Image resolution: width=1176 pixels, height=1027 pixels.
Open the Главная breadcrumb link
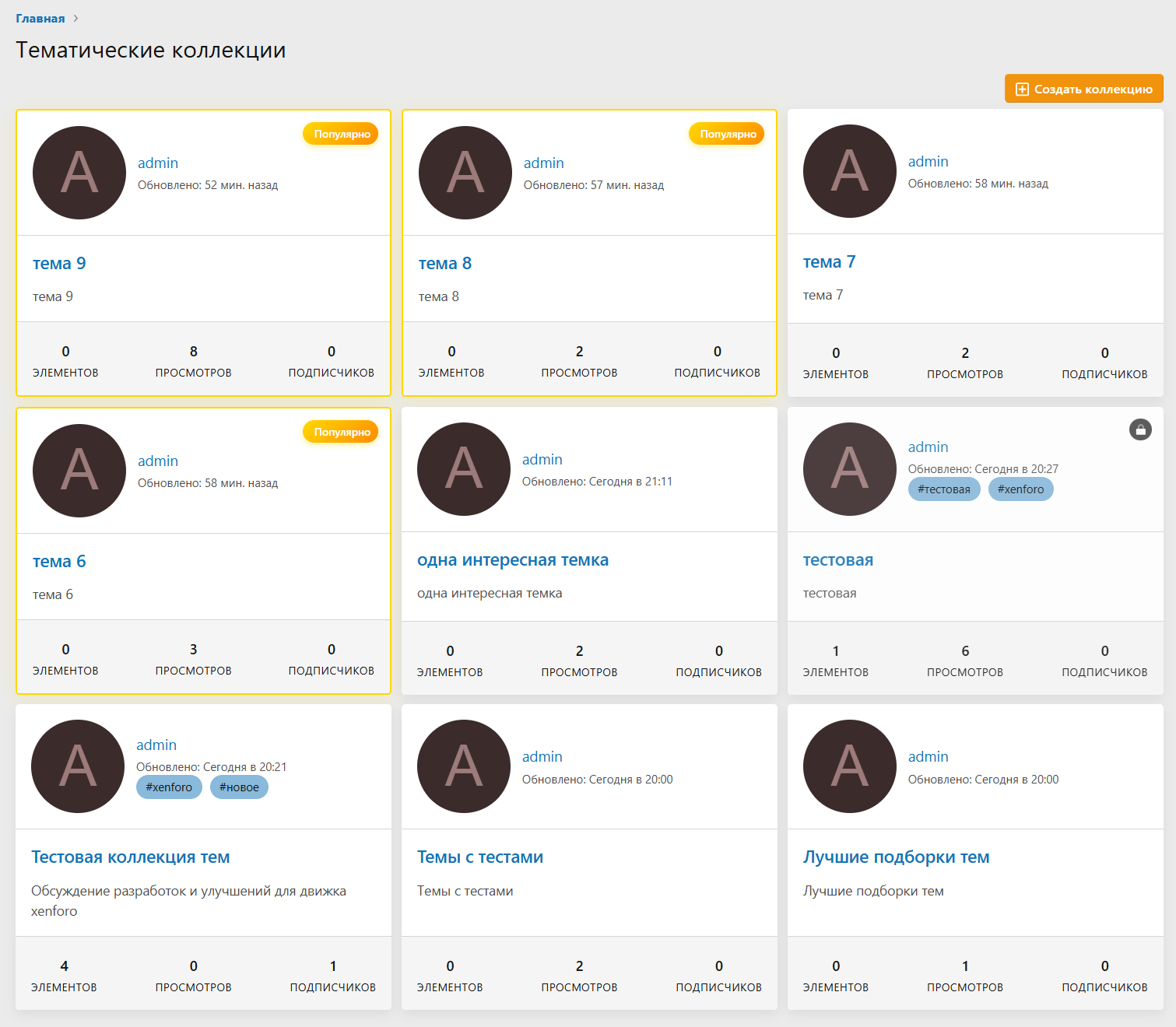(x=40, y=19)
